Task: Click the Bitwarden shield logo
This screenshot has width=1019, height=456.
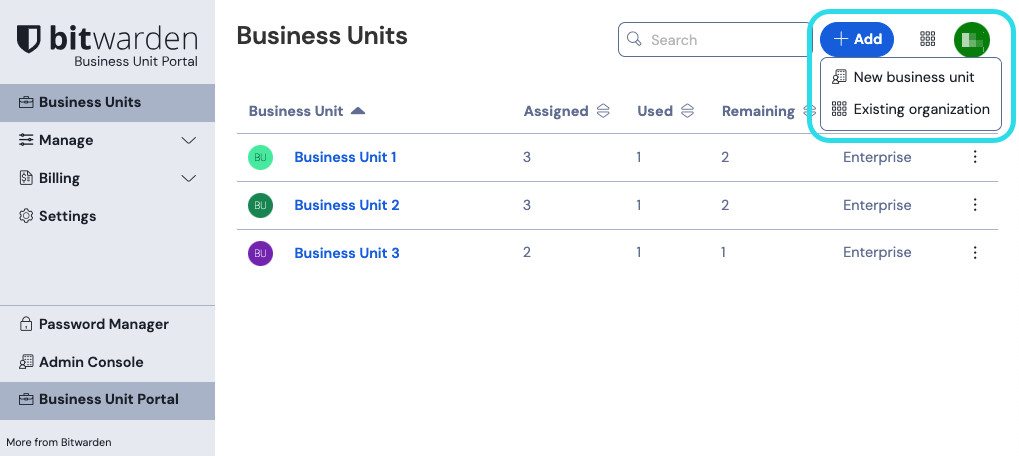Action: [x=30, y=40]
